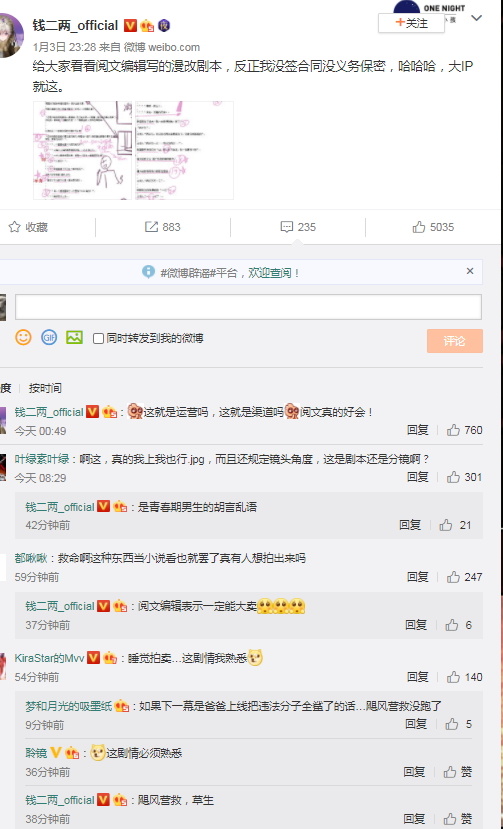Click the star 收藏 favorite icon
The image size is (503, 829).
click(14, 227)
